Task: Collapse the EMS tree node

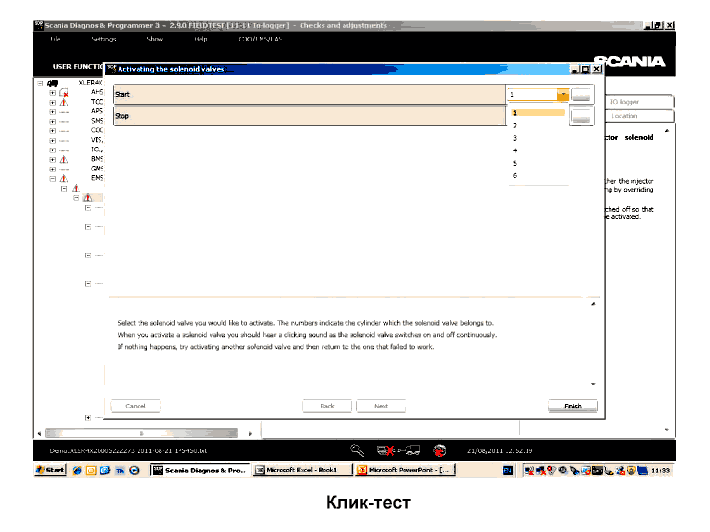Action: (52, 178)
